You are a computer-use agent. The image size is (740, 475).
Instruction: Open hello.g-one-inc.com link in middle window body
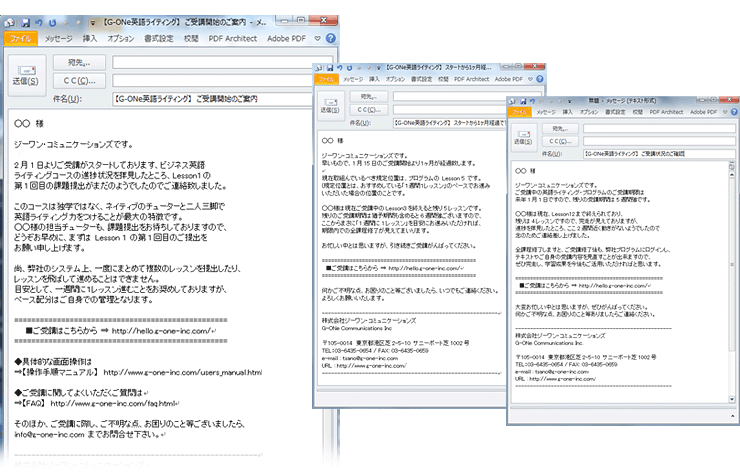(x=425, y=268)
